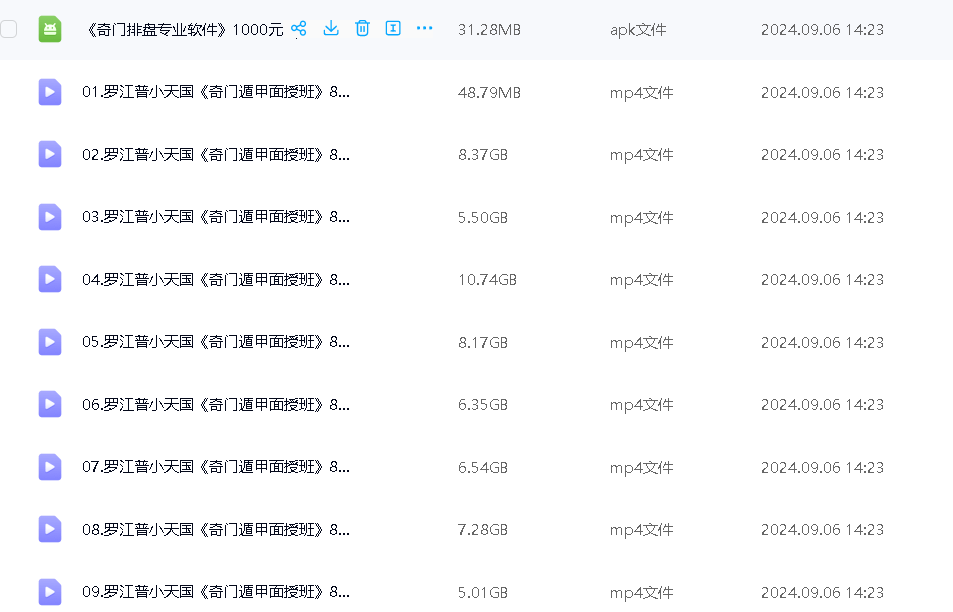Open the 《奇门排盘专业软件》1000元 file name
This screenshot has height=612, width=953.
[185, 30]
